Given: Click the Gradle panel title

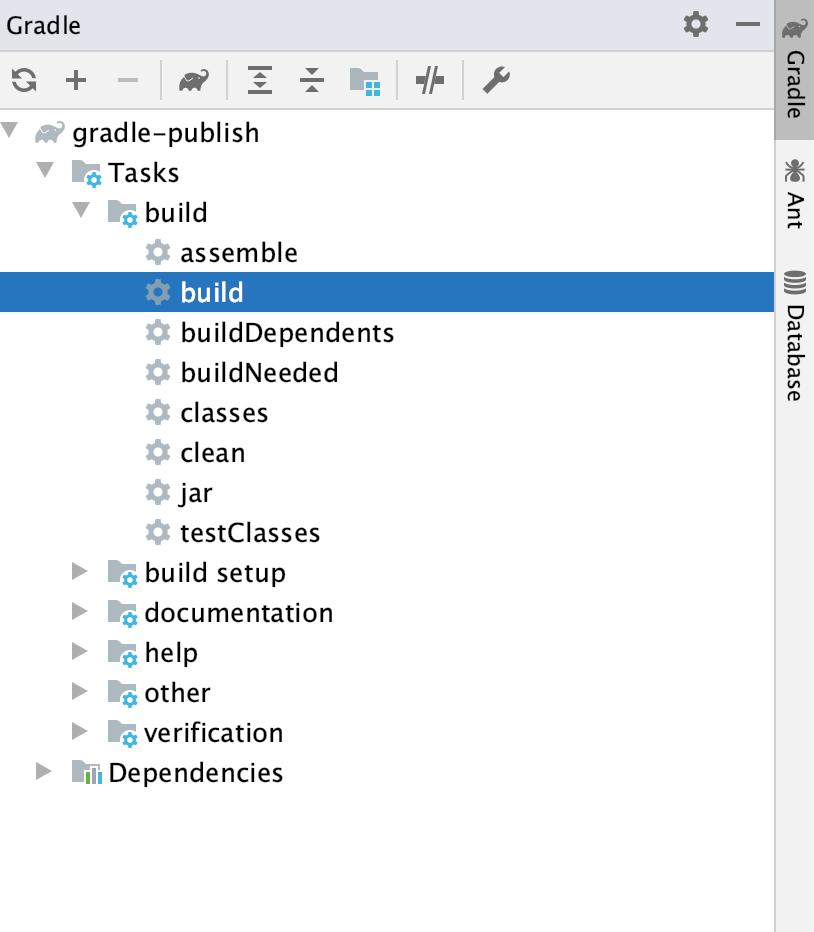Looking at the screenshot, I should point(43,26).
